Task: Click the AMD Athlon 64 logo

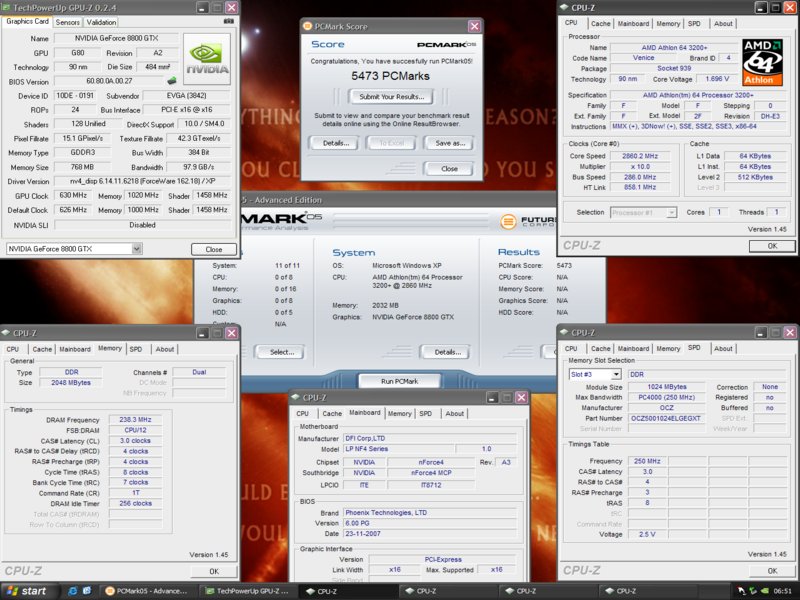Action: 762,62
